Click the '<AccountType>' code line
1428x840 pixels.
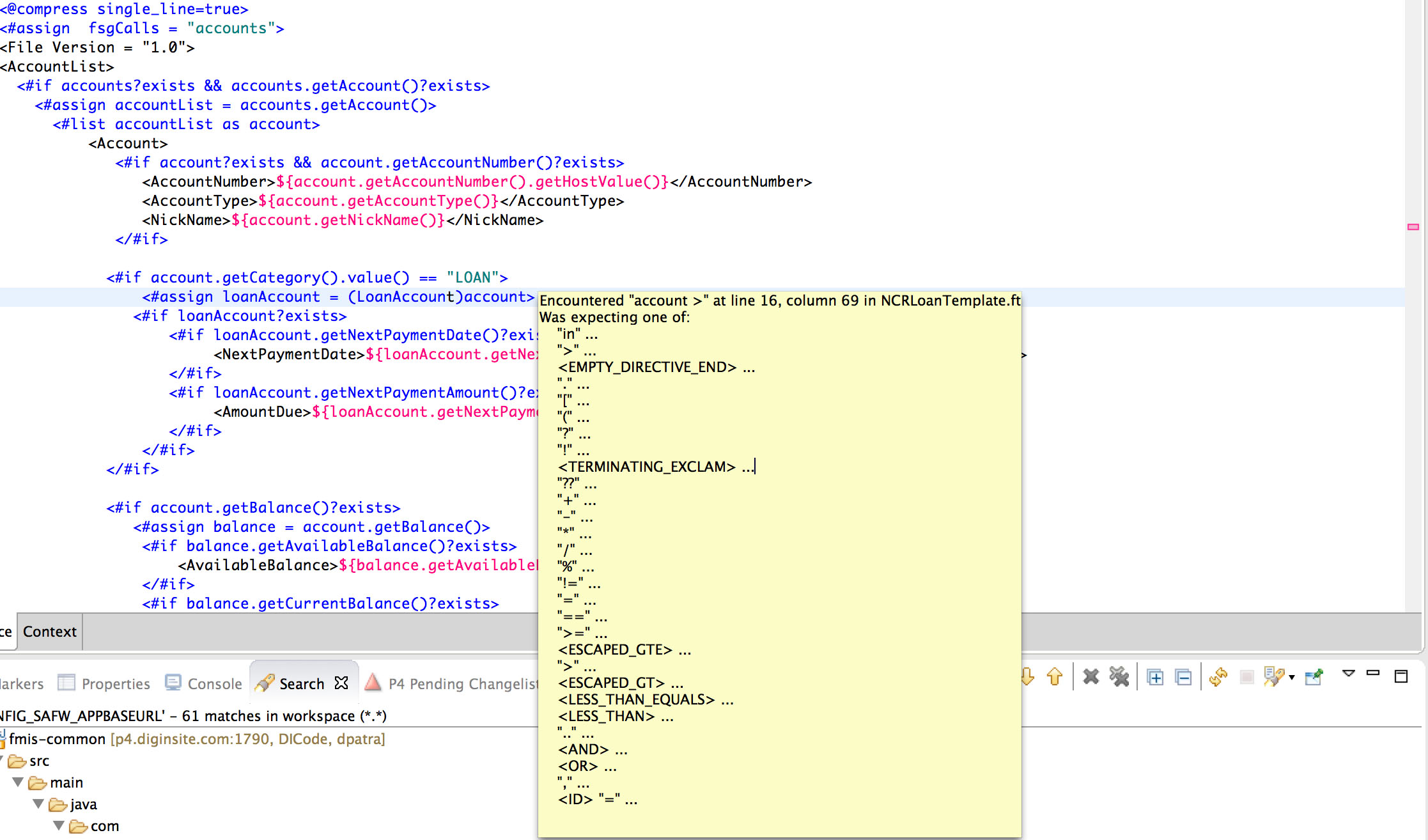383,201
